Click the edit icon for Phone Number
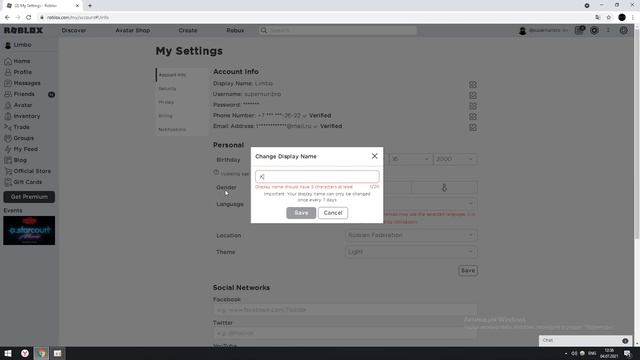This screenshot has width=640, height=360. (x=473, y=117)
